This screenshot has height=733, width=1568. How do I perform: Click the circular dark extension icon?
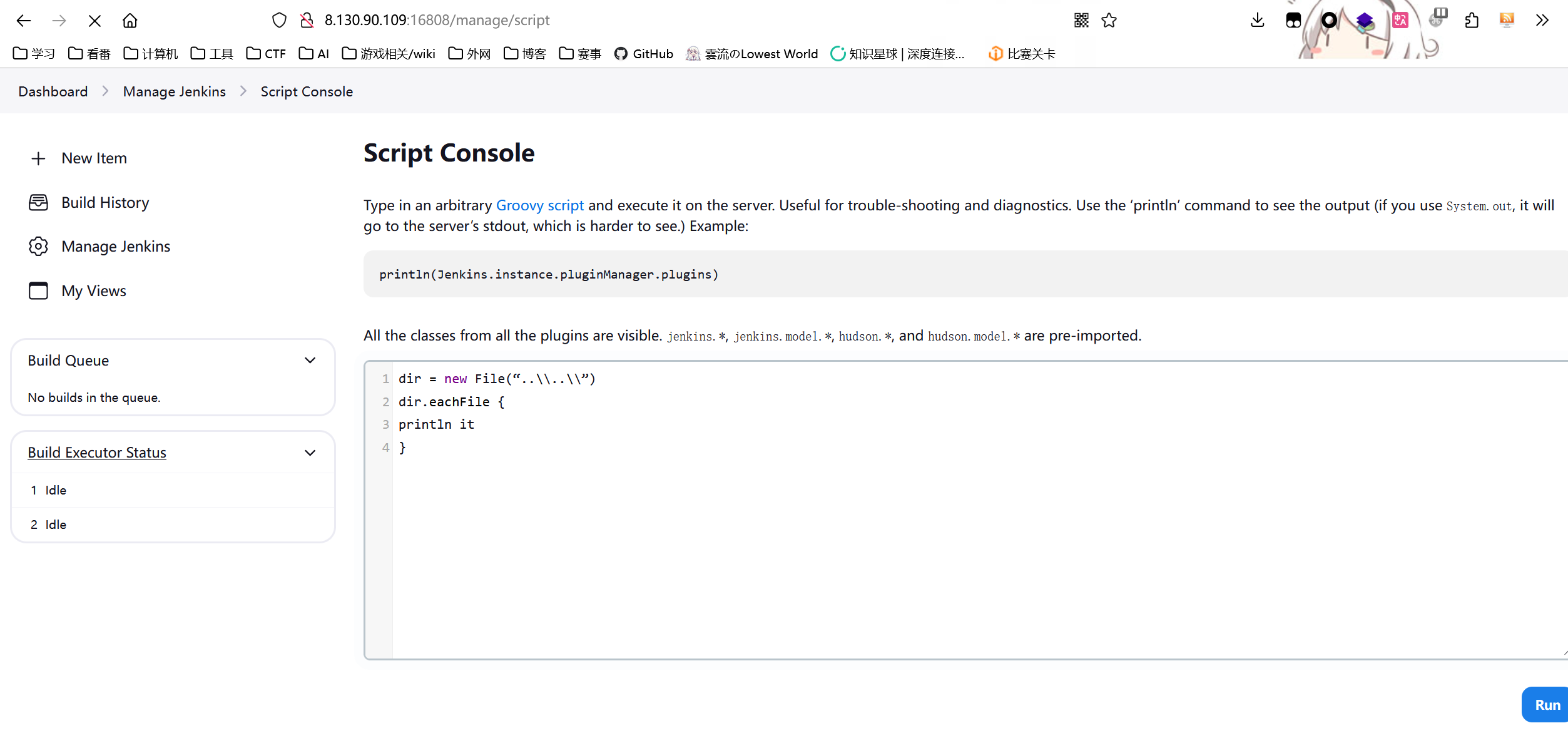click(1329, 21)
